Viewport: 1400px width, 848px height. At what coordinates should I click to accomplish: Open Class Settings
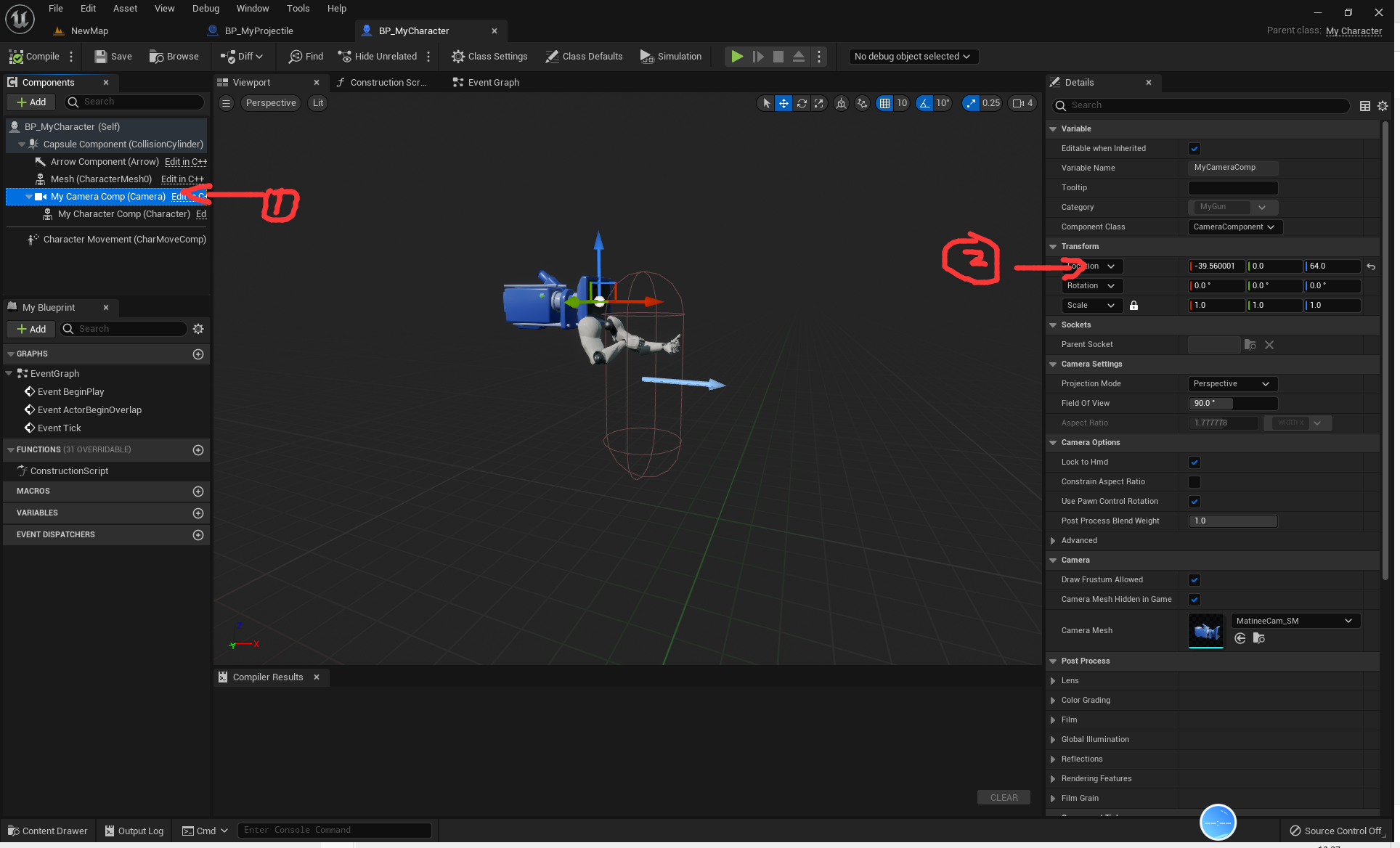point(489,56)
